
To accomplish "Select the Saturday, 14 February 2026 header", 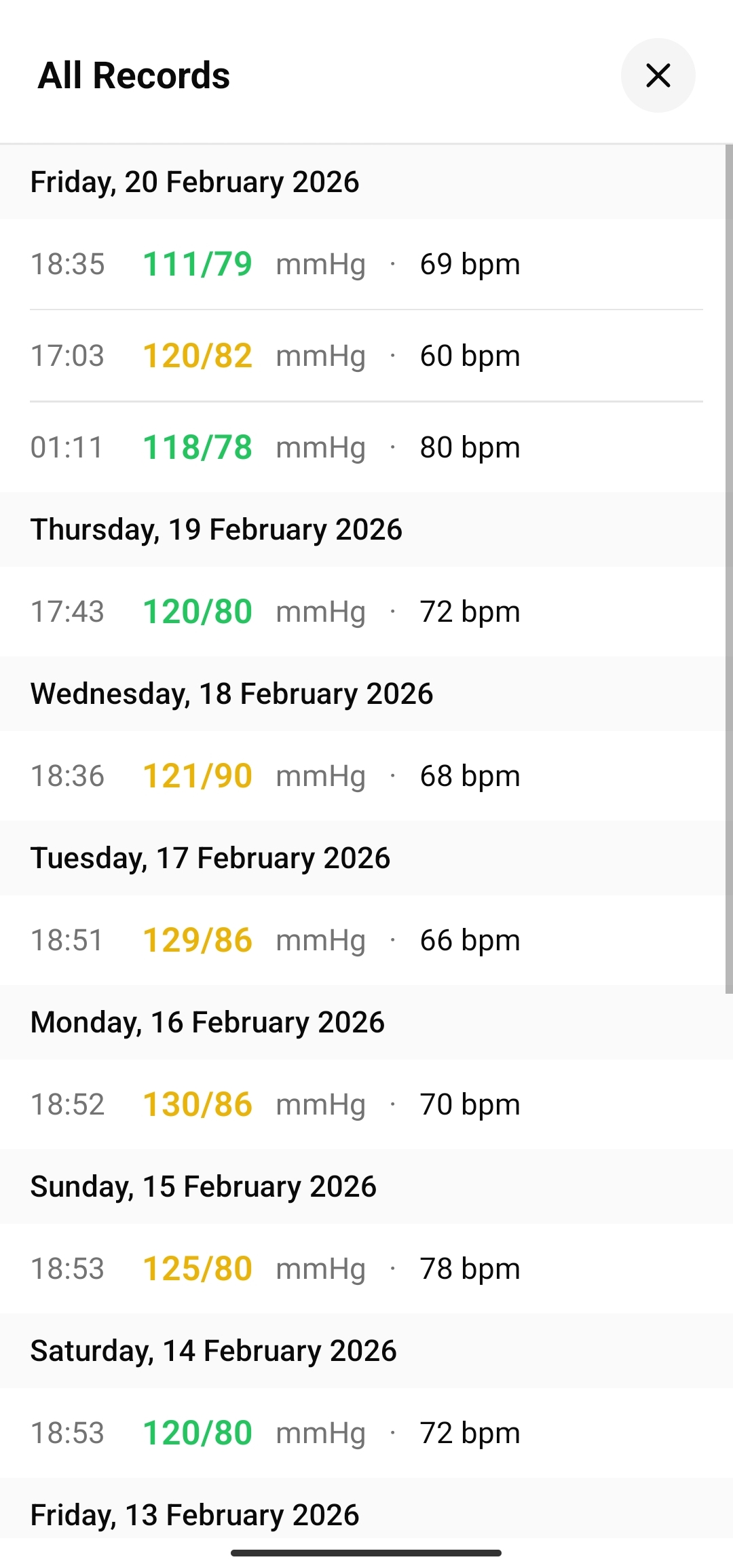I will pos(214,1351).
